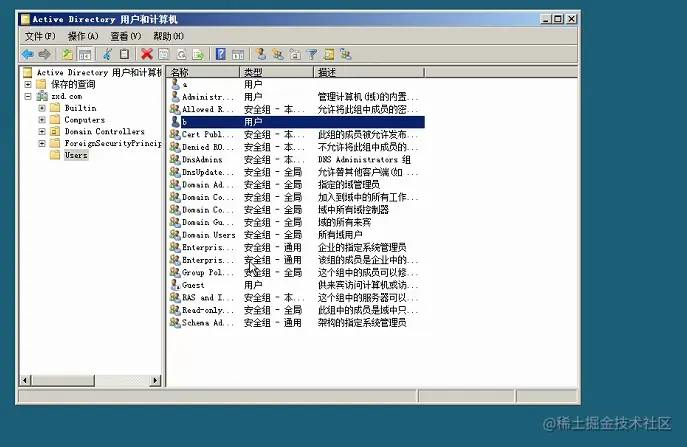Screen dimensions: 687x447
Task: Select the Schema Ad... group row
Action: (297, 323)
